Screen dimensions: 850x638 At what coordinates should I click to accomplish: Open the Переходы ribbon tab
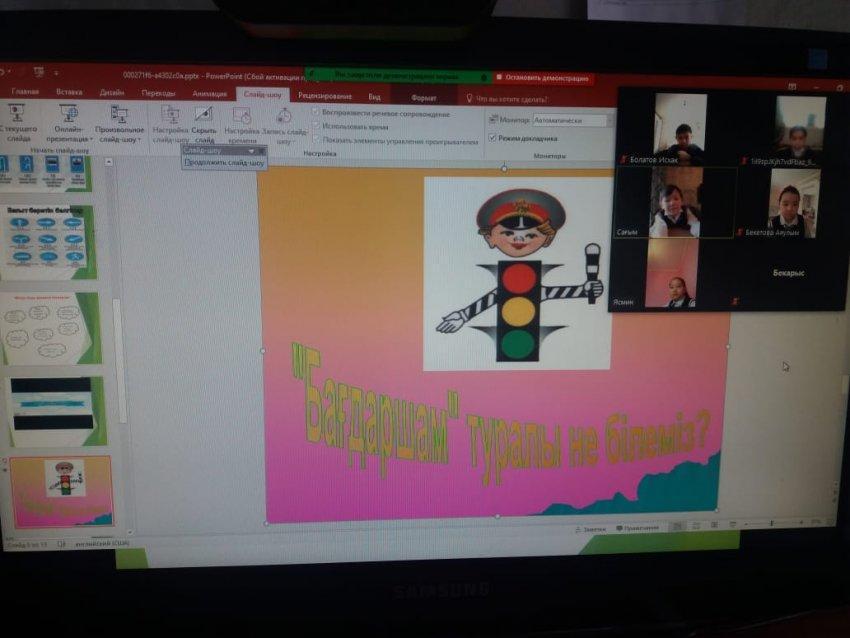(158, 93)
